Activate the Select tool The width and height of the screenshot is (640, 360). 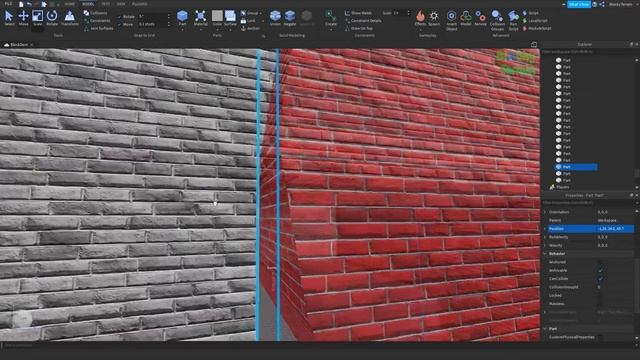point(9,18)
